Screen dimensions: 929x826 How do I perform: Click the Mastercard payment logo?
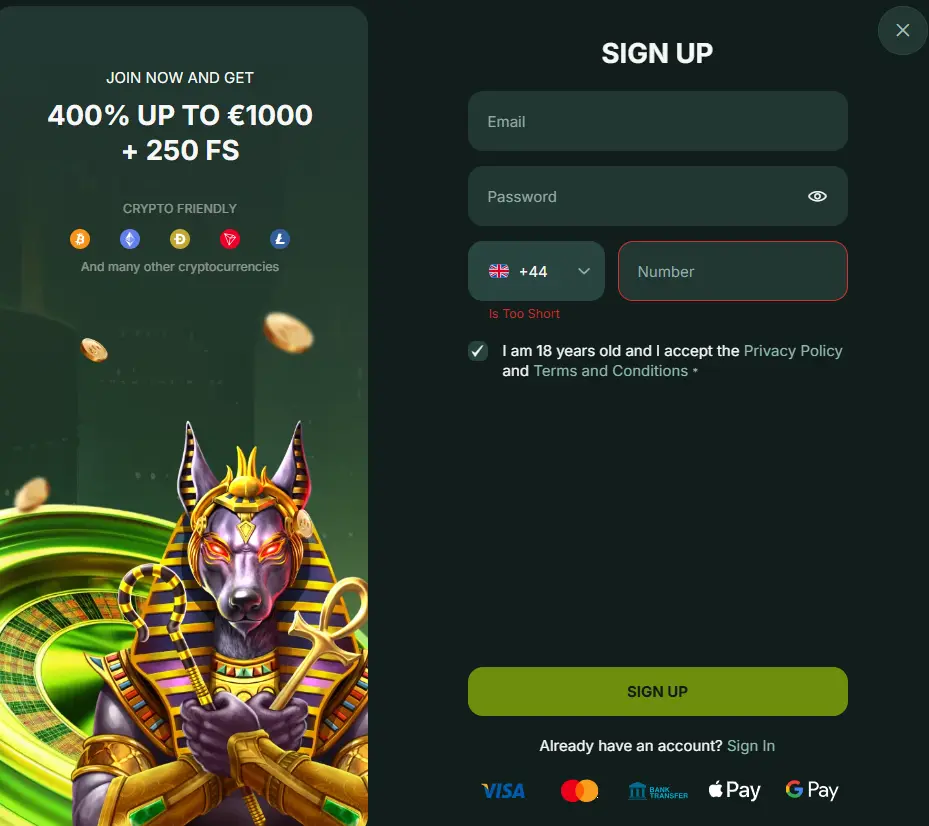tap(579, 790)
